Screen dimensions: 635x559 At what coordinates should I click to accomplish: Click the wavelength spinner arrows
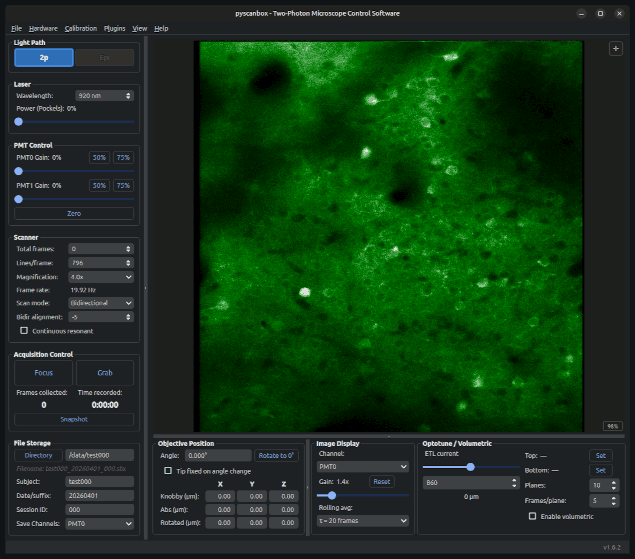pyautogui.click(x=129, y=95)
